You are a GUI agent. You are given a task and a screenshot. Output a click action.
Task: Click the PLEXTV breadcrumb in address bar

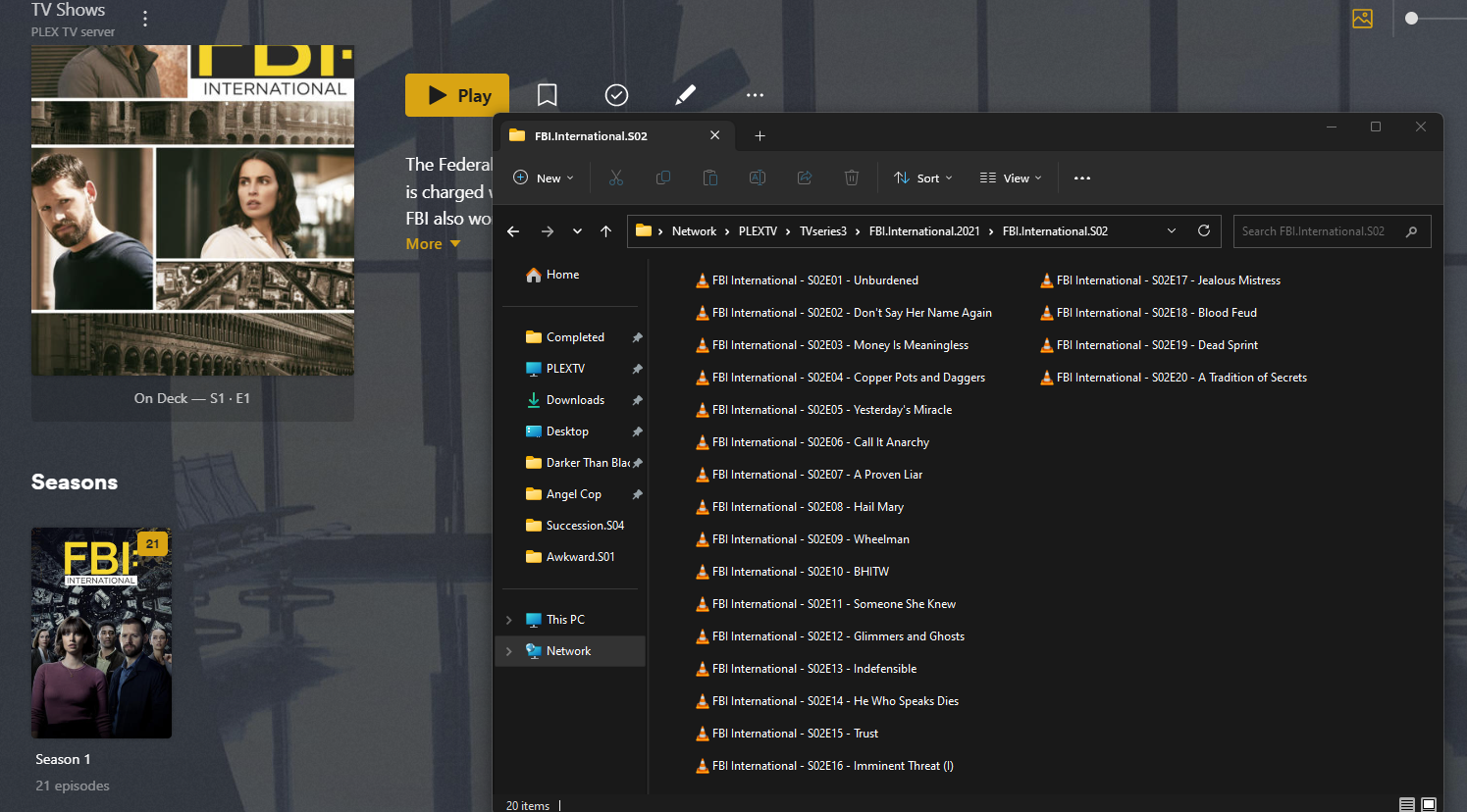758,231
